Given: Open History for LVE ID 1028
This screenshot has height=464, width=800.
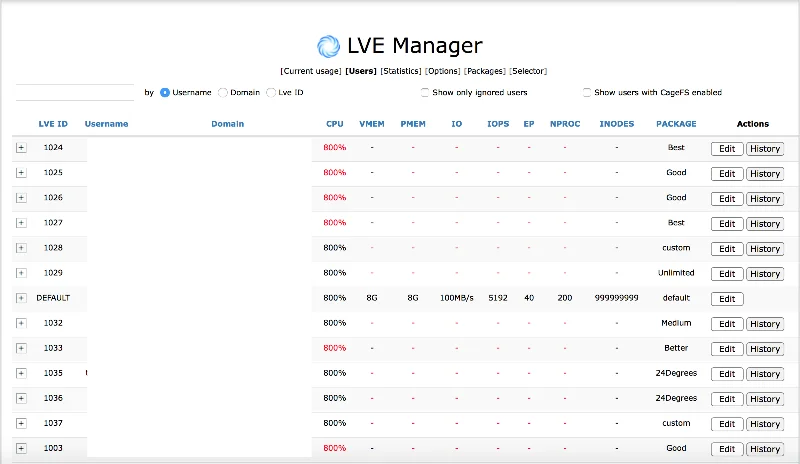Looking at the screenshot, I should tap(765, 249).
